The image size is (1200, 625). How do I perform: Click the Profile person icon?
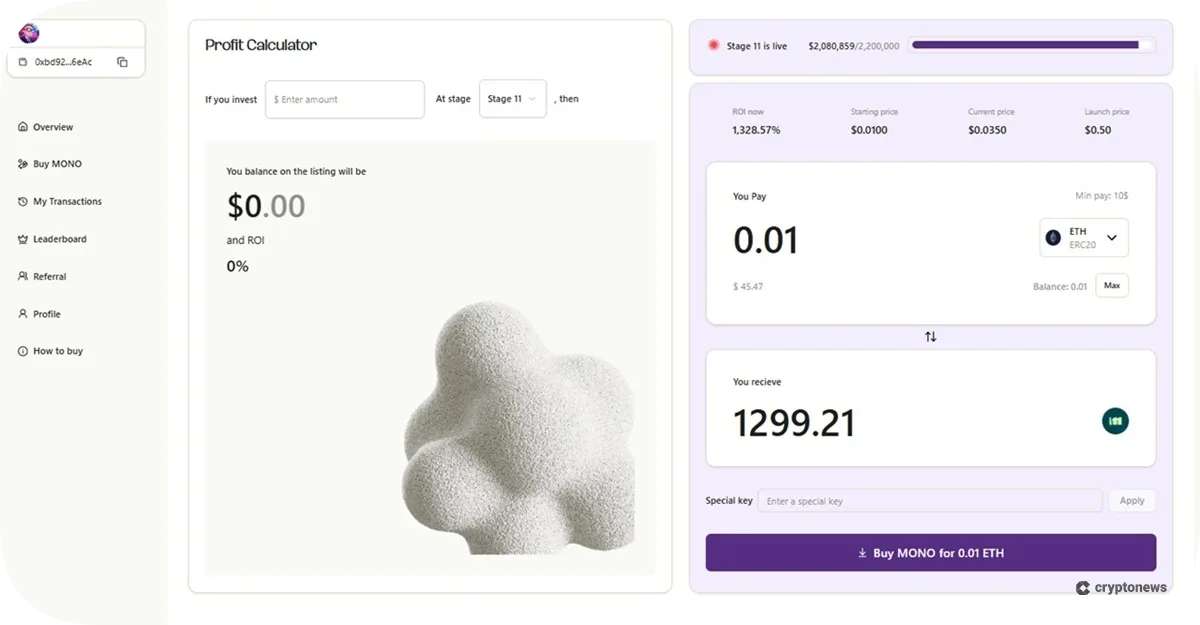point(21,314)
